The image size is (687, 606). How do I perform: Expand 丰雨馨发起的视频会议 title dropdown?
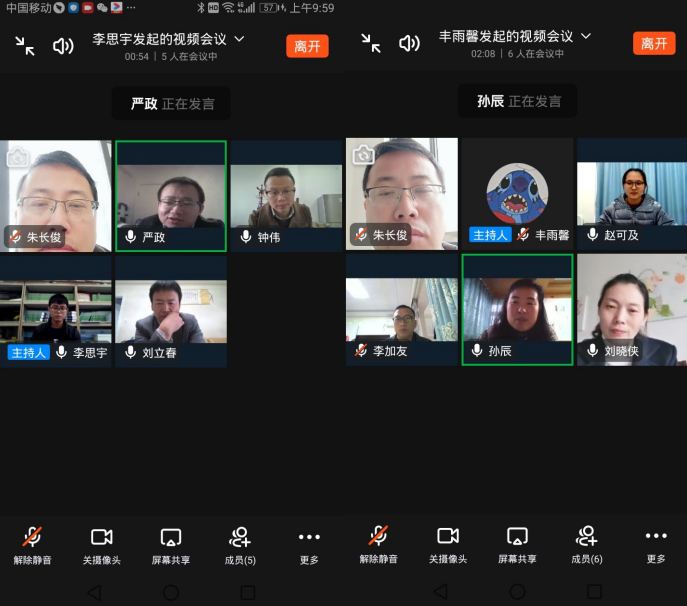[x=586, y=36]
